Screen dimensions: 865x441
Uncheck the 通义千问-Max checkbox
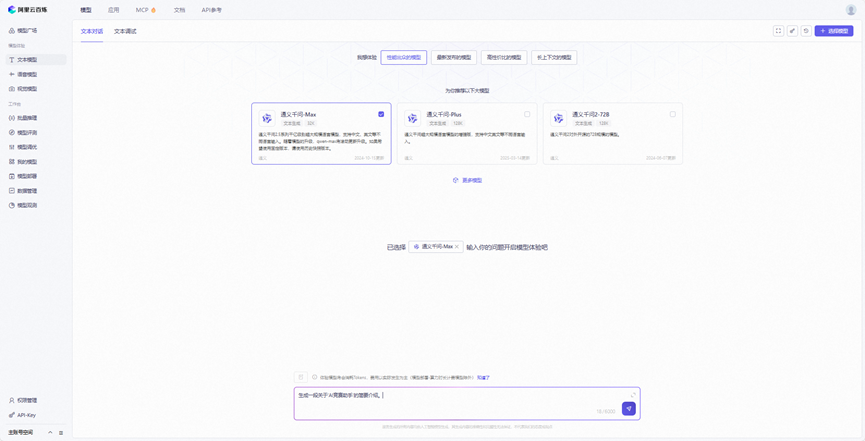coord(381,114)
